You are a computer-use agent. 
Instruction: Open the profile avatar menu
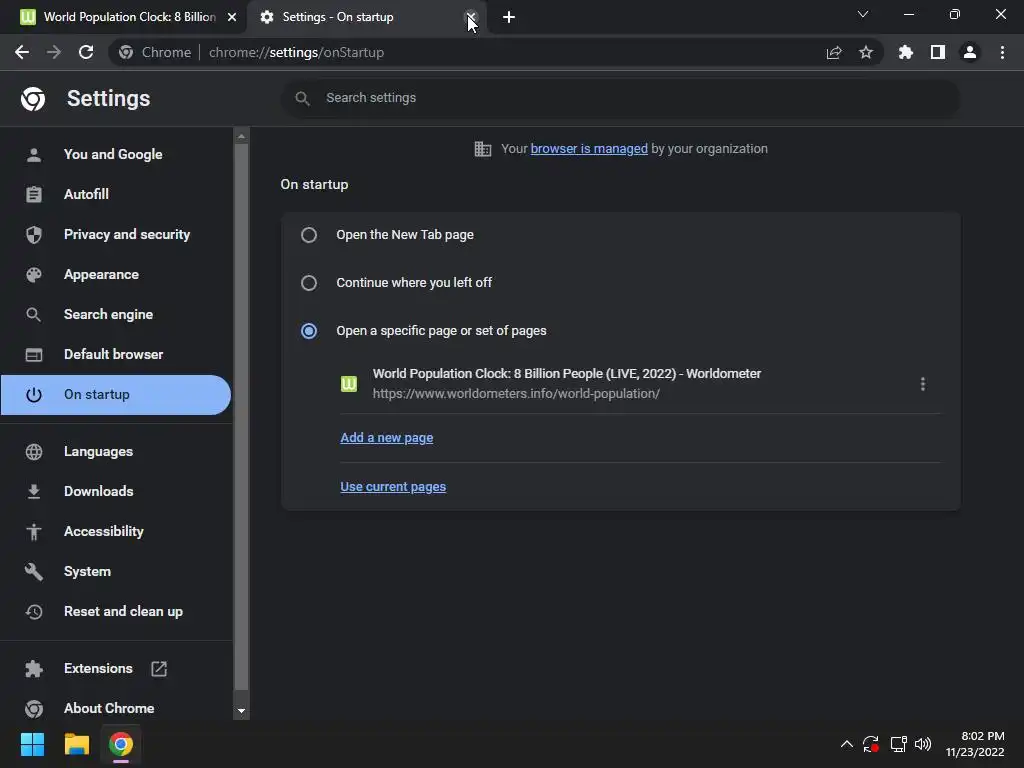coord(970,52)
